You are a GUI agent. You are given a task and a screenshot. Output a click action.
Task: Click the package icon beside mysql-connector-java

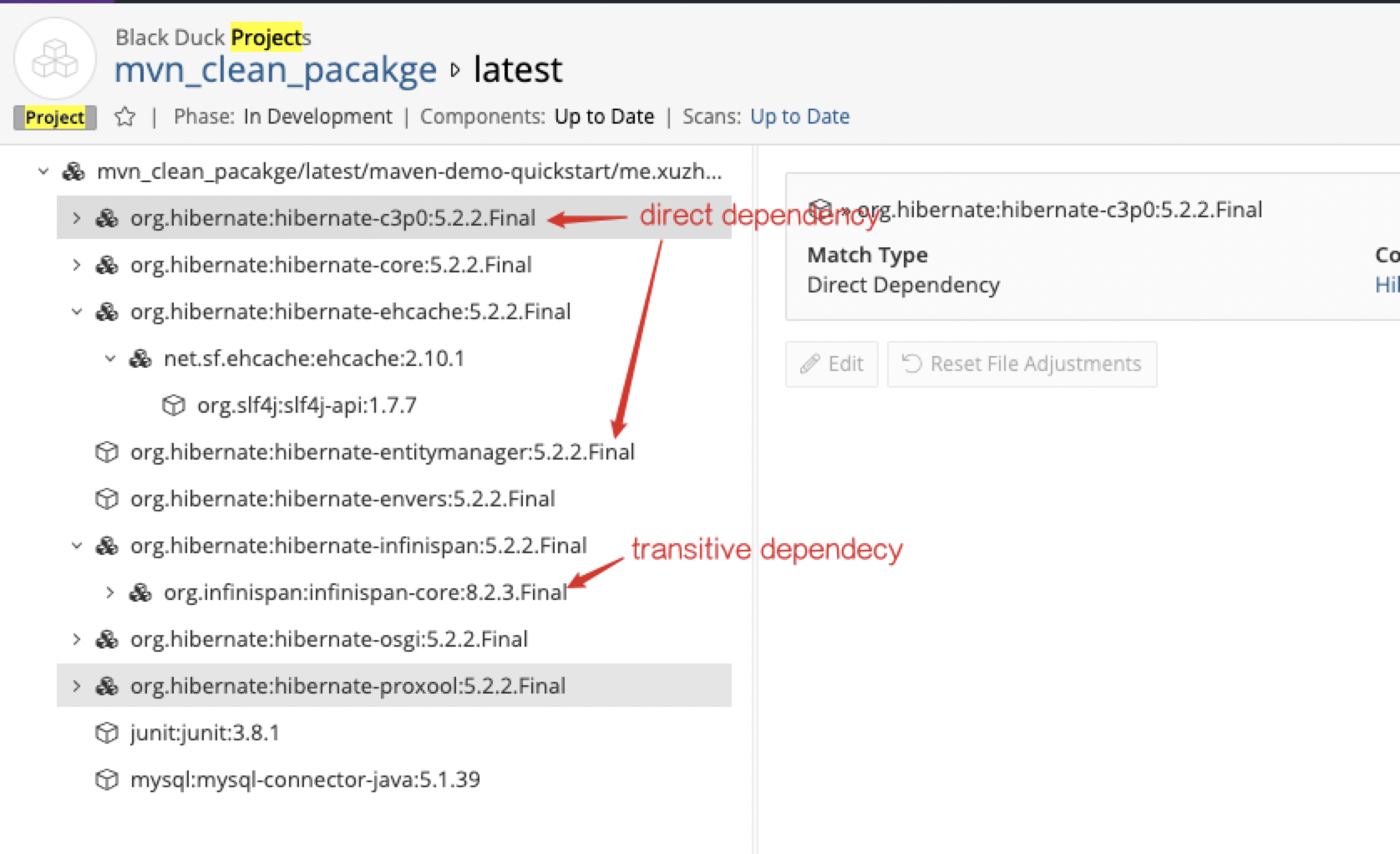[x=106, y=779]
